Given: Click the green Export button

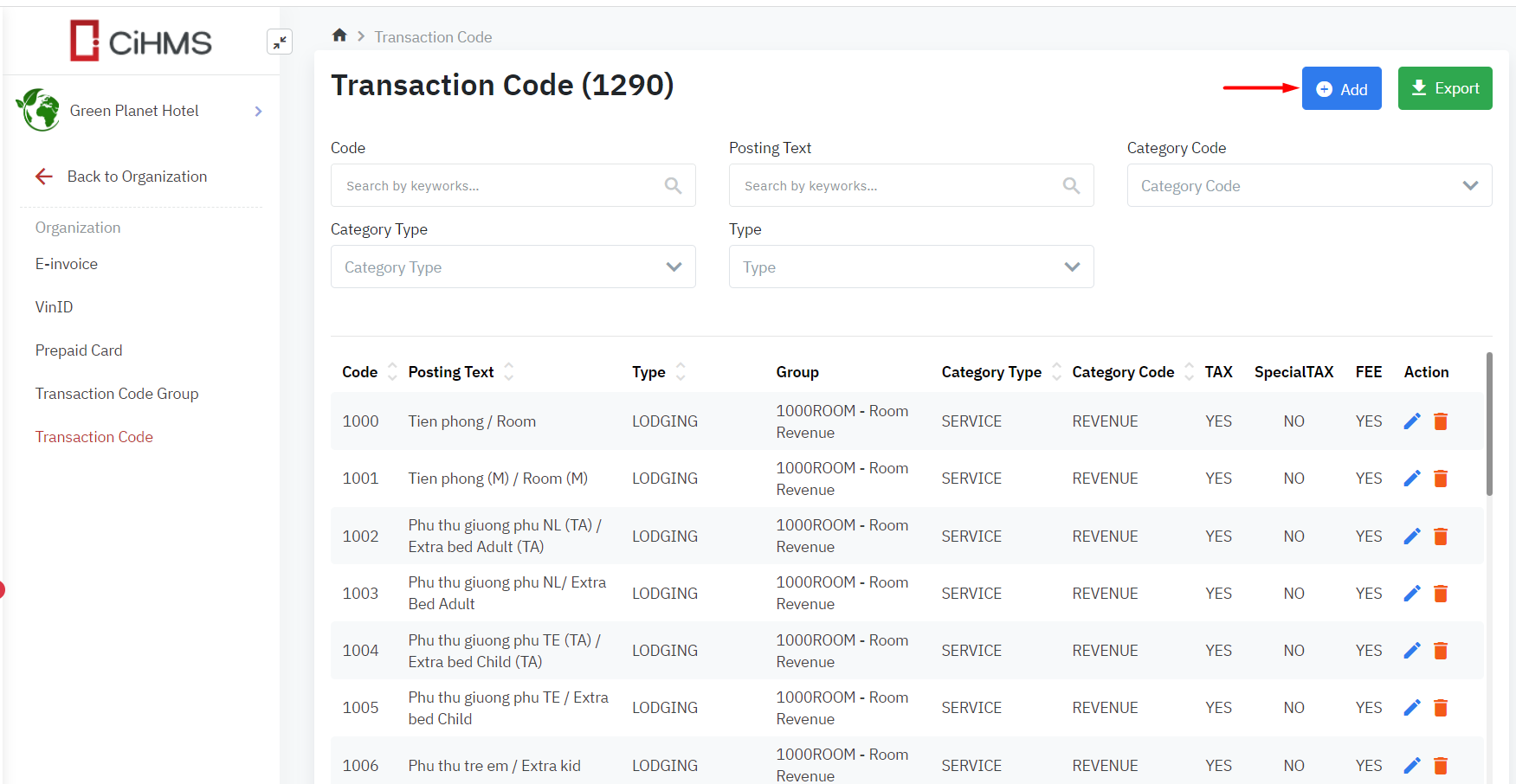Looking at the screenshot, I should pos(1444,88).
